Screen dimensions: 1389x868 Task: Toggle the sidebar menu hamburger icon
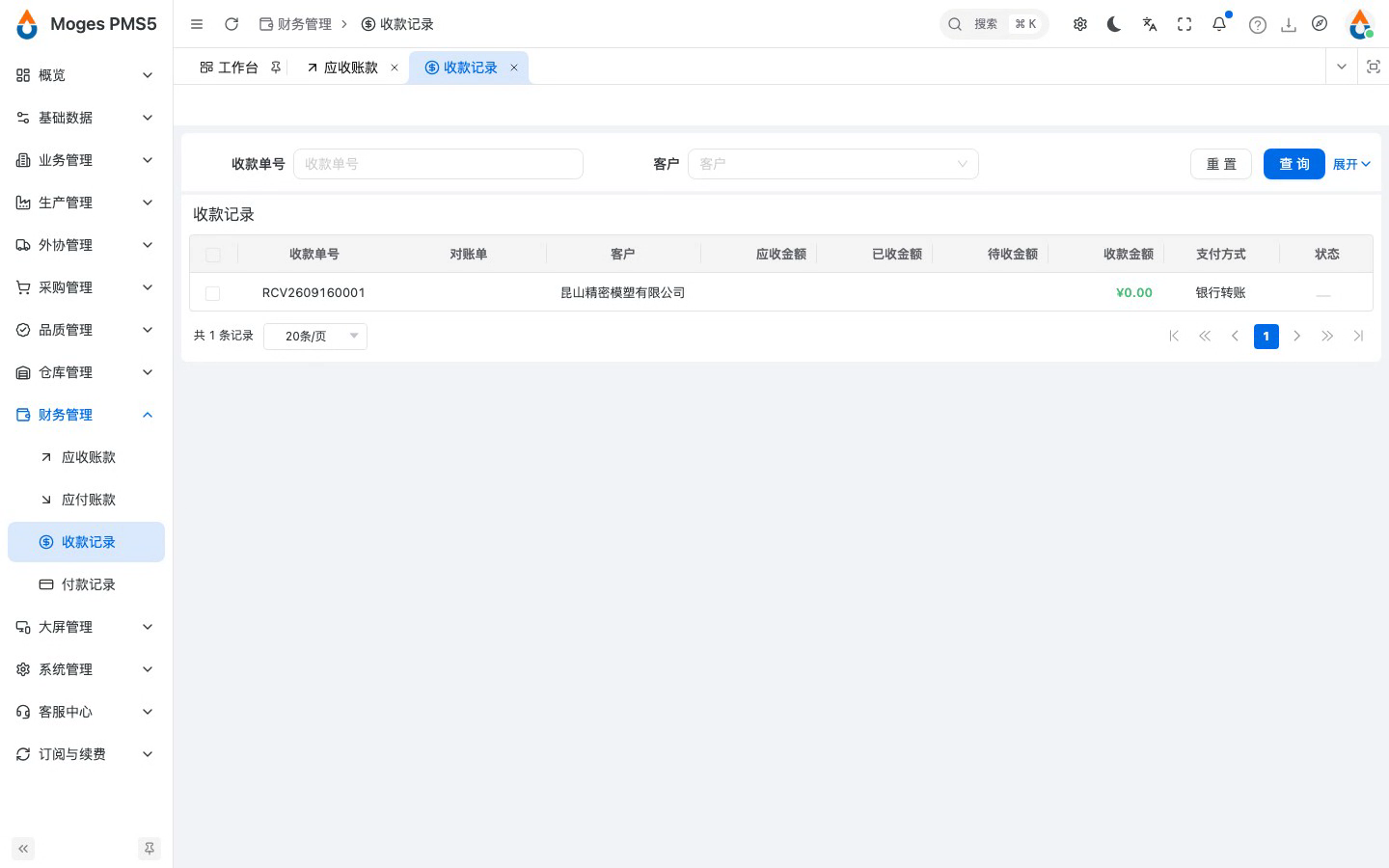tap(197, 24)
